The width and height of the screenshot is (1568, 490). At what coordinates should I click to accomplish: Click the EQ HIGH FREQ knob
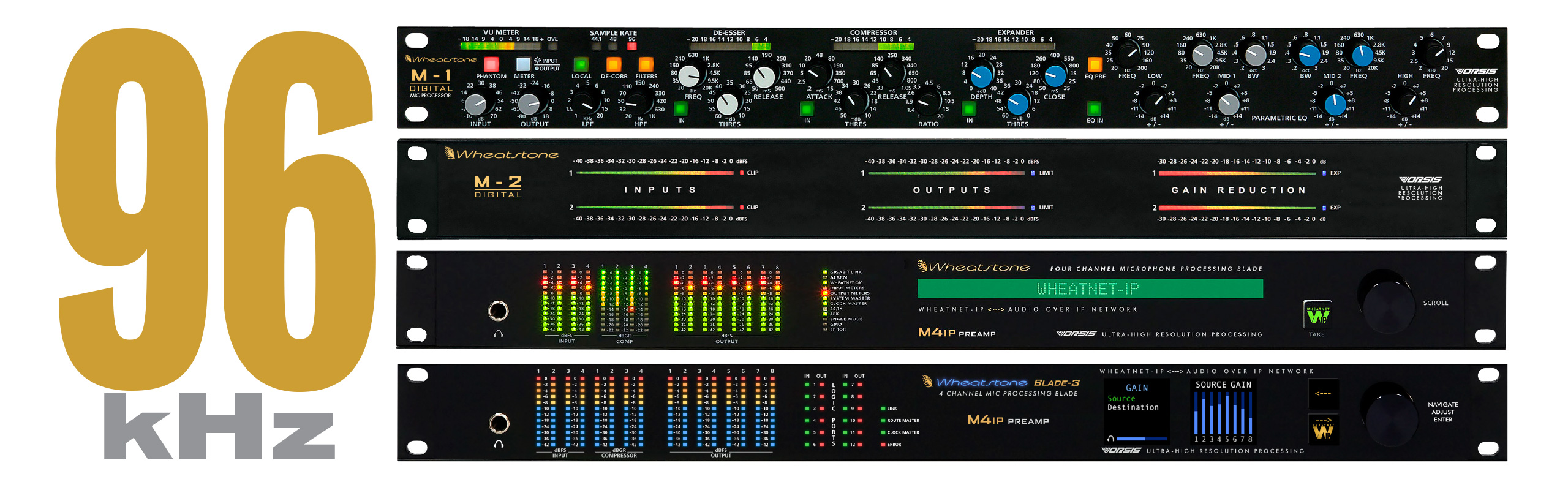click(1433, 54)
